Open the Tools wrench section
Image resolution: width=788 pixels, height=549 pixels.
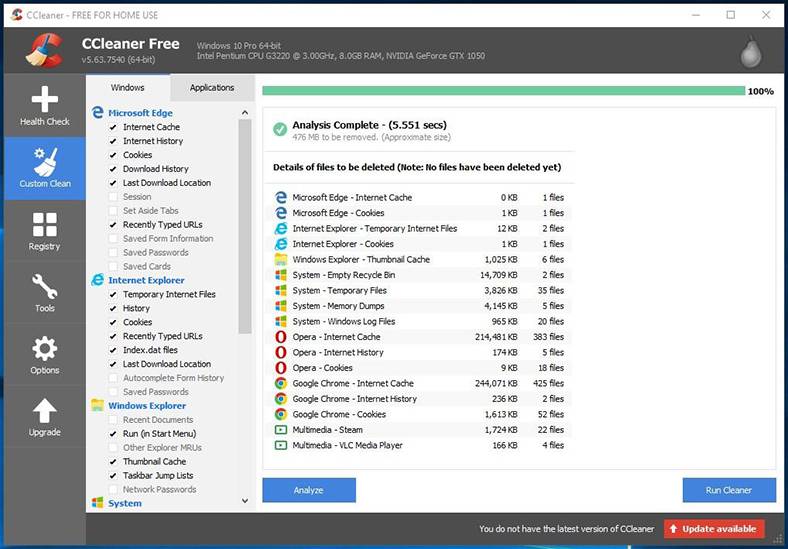[45, 293]
